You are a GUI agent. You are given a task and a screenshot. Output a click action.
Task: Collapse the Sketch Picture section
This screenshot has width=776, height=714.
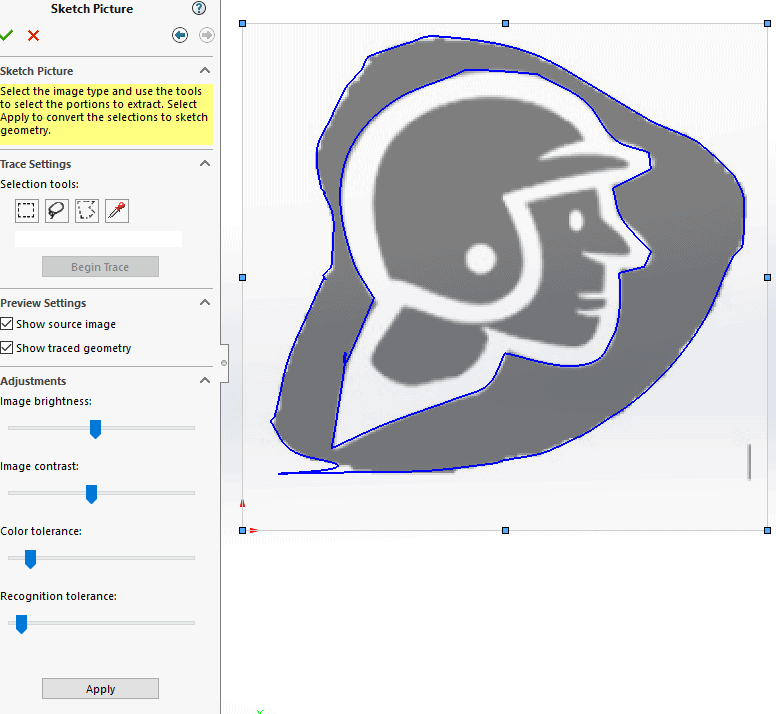(x=205, y=71)
